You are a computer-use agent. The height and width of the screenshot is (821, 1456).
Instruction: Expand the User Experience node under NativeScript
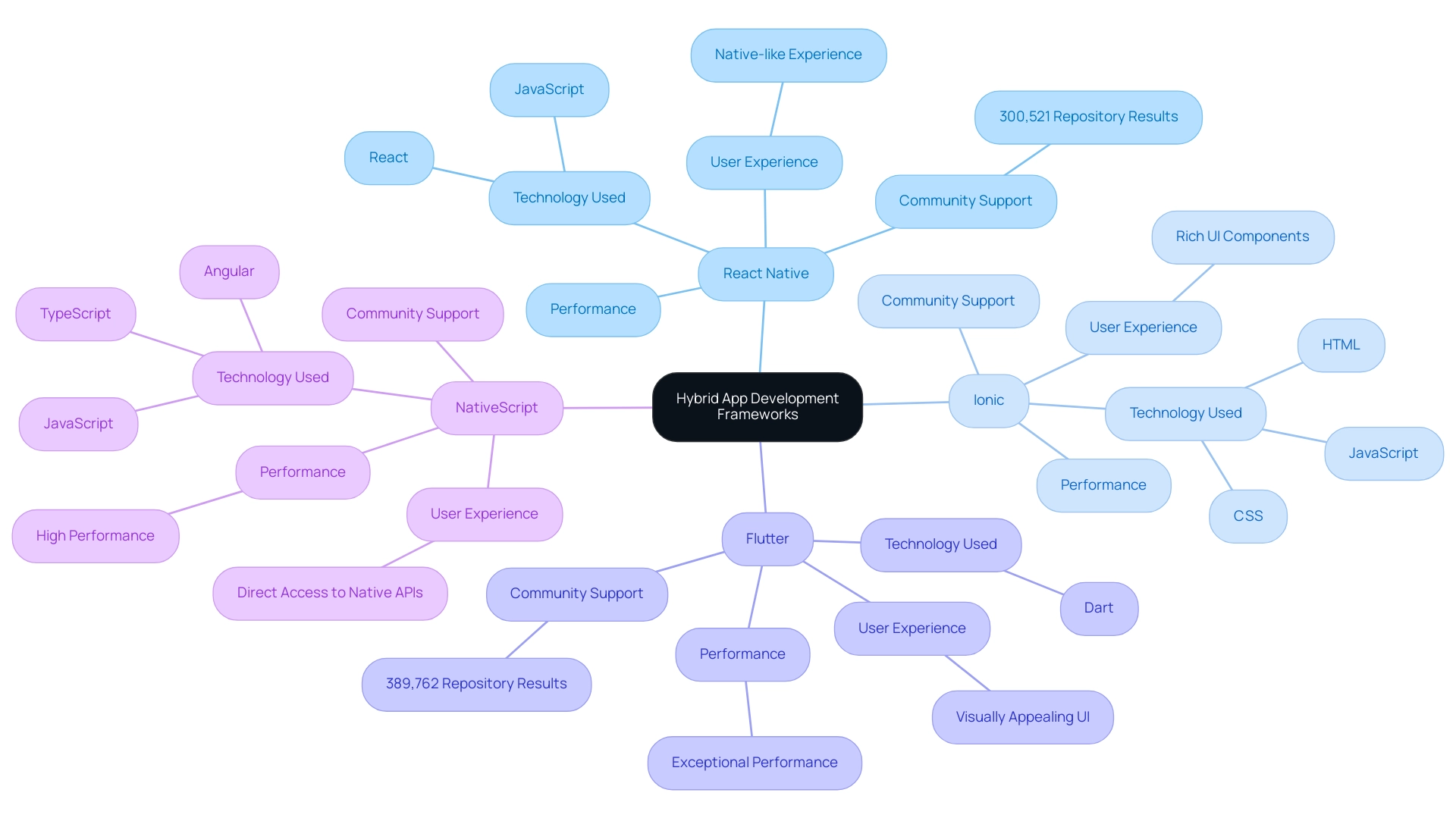[x=509, y=513]
